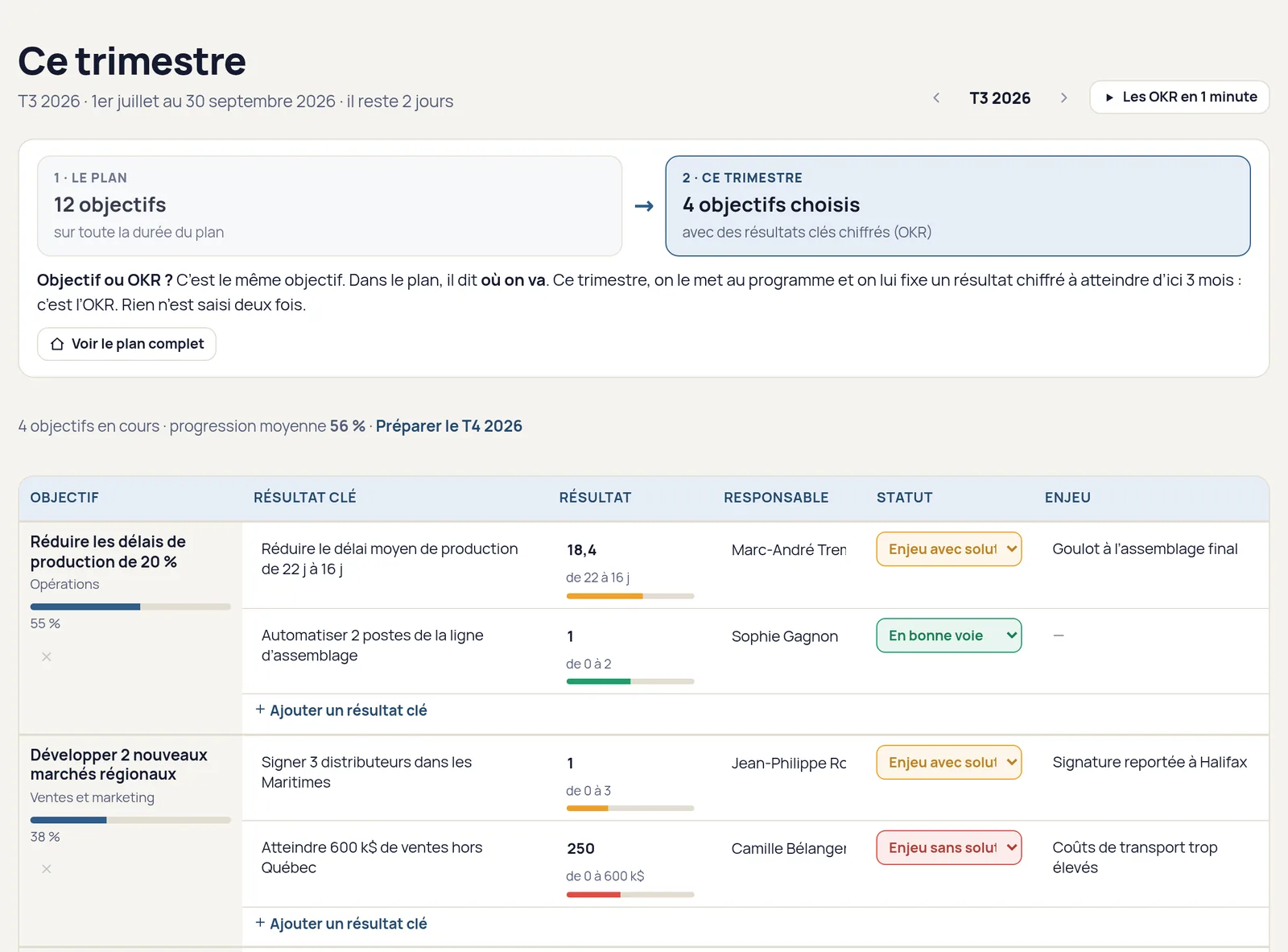This screenshot has width=1288, height=952.
Task: Open status dropdown for Atteindre 600 k$
Action: tap(949, 847)
